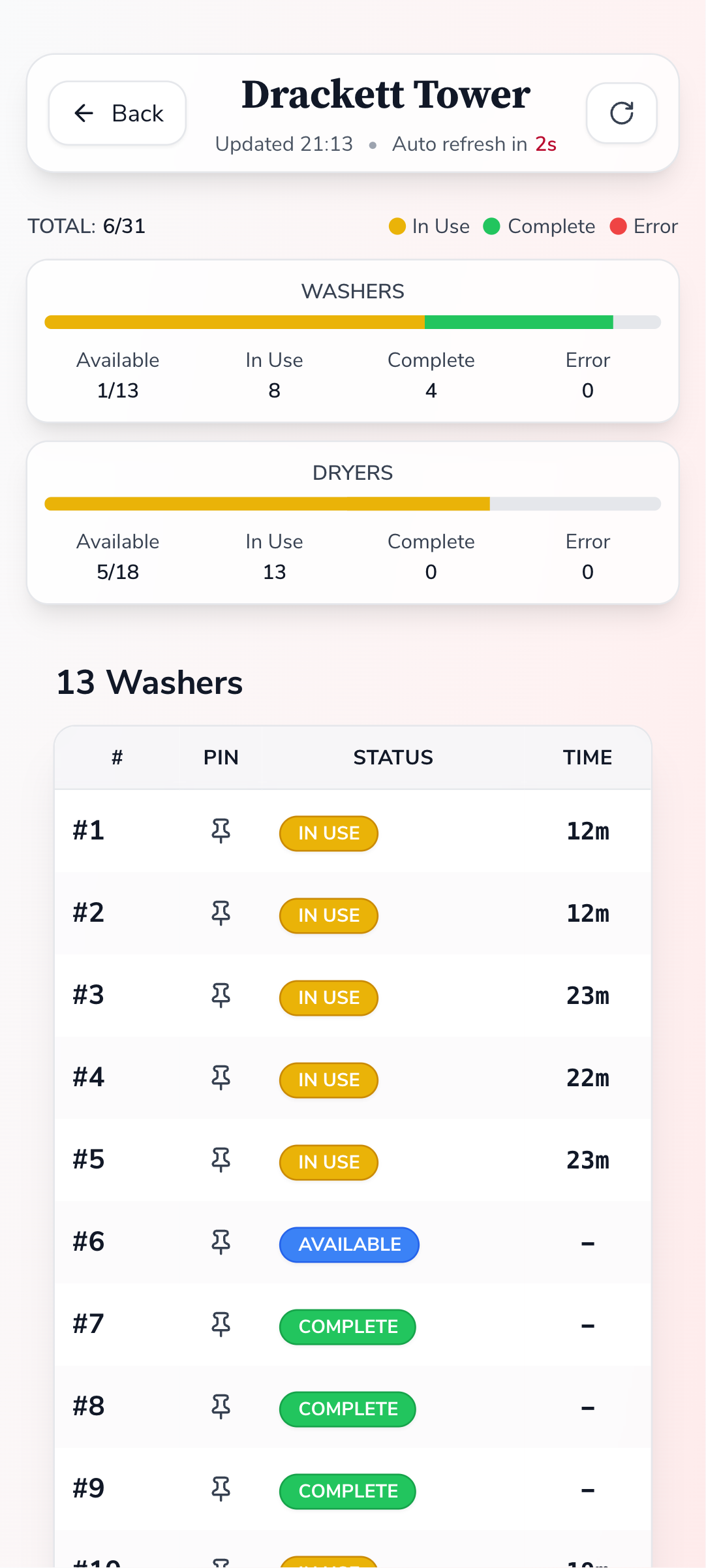Screen dimensions: 706x1568
Task: Pin the available washer #6
Action: coord(221,1242)
